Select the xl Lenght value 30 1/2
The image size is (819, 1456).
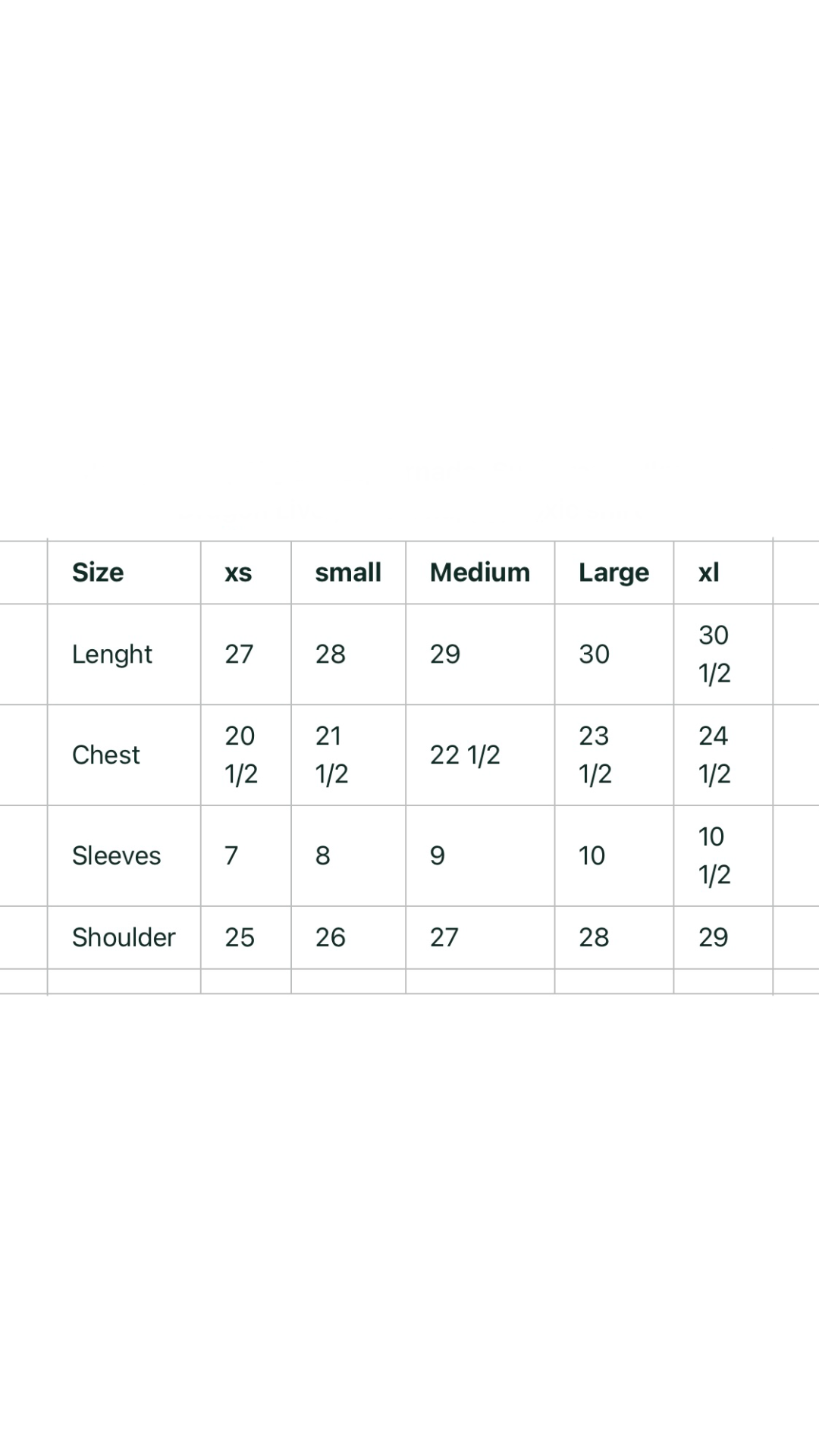(x=714, y=654)
